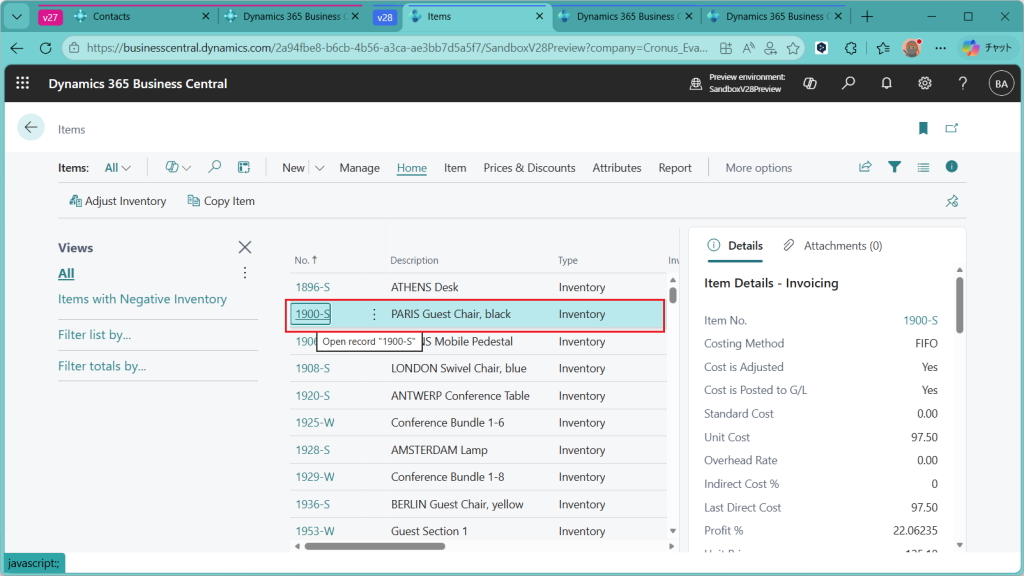1024x576 pixels.
Task: Toggle the filter pane funnel icon
Action: pos(894,167)
